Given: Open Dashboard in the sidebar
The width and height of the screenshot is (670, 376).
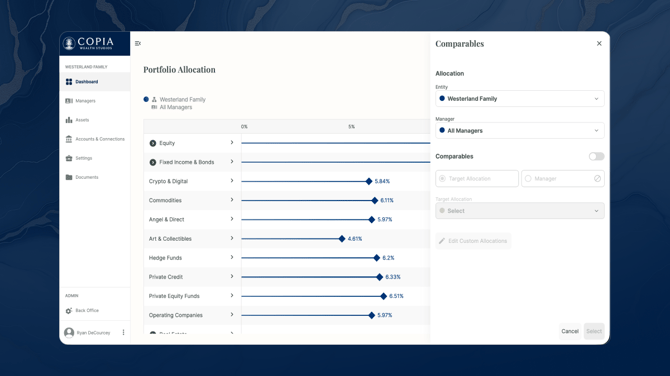Looking at the screenshot, I should [x=95, y=82].
